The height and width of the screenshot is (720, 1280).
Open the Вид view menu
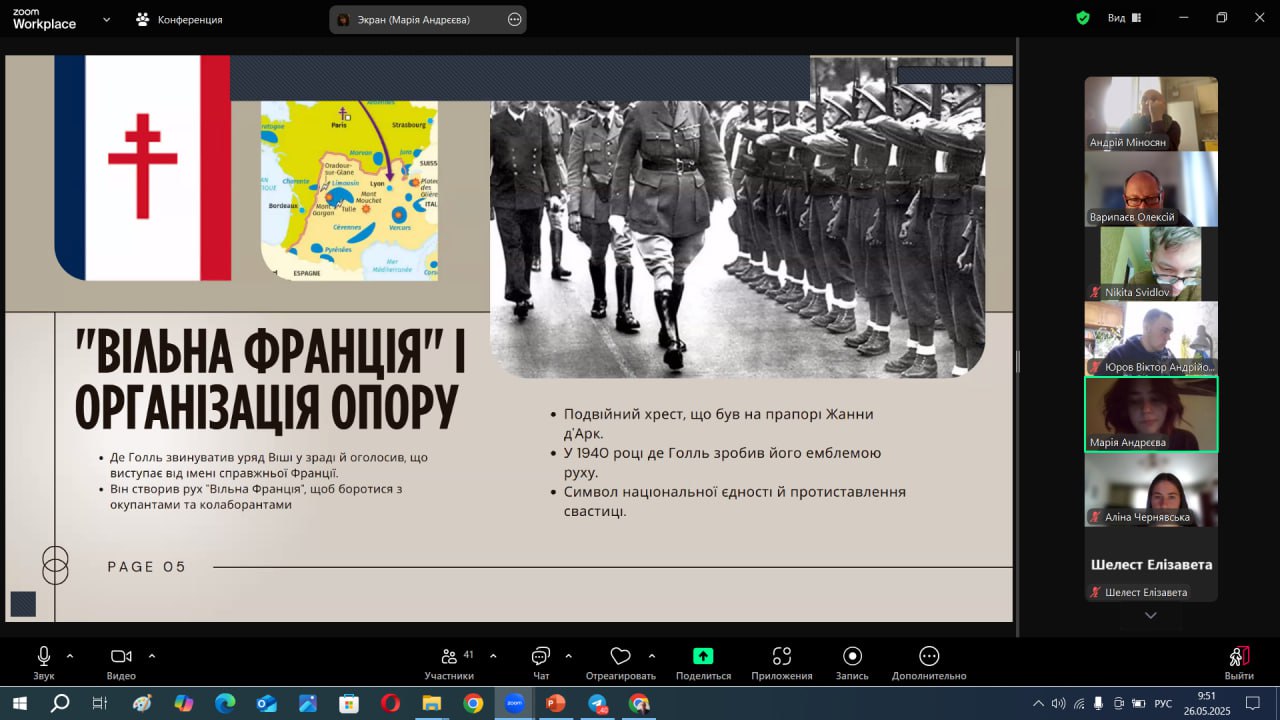pos(1126,18)
